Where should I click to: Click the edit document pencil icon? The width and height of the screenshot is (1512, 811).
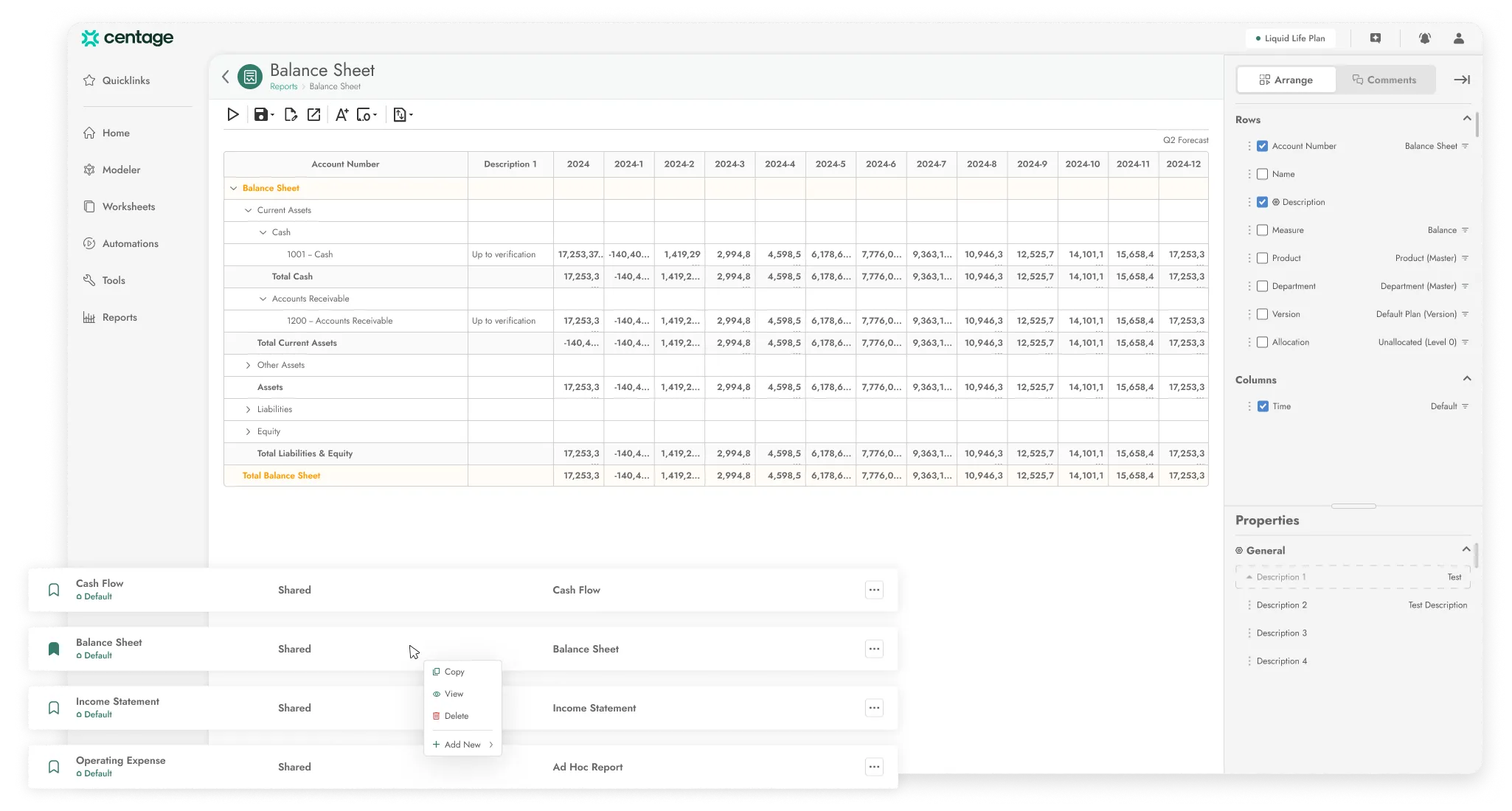pyautogui.click(x=291, y=114)
